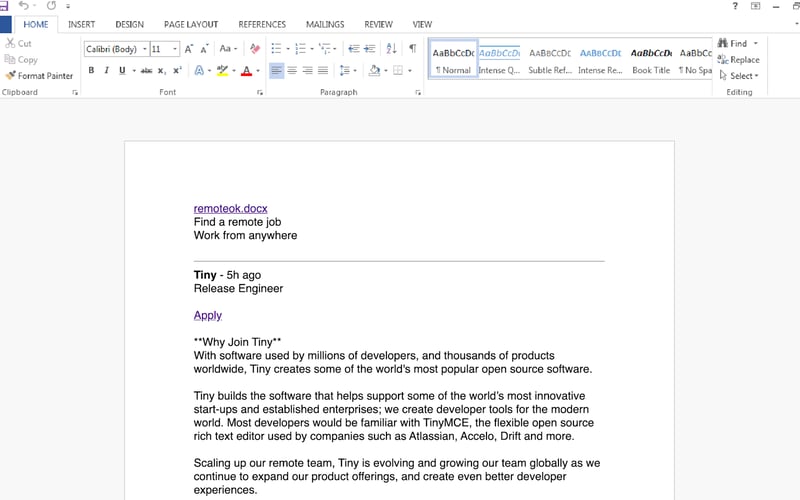The width and height of the screenshot is (800, 500).
Task: Open the remoteok.docx hyperlink
Action: click(x=231, y=209)
